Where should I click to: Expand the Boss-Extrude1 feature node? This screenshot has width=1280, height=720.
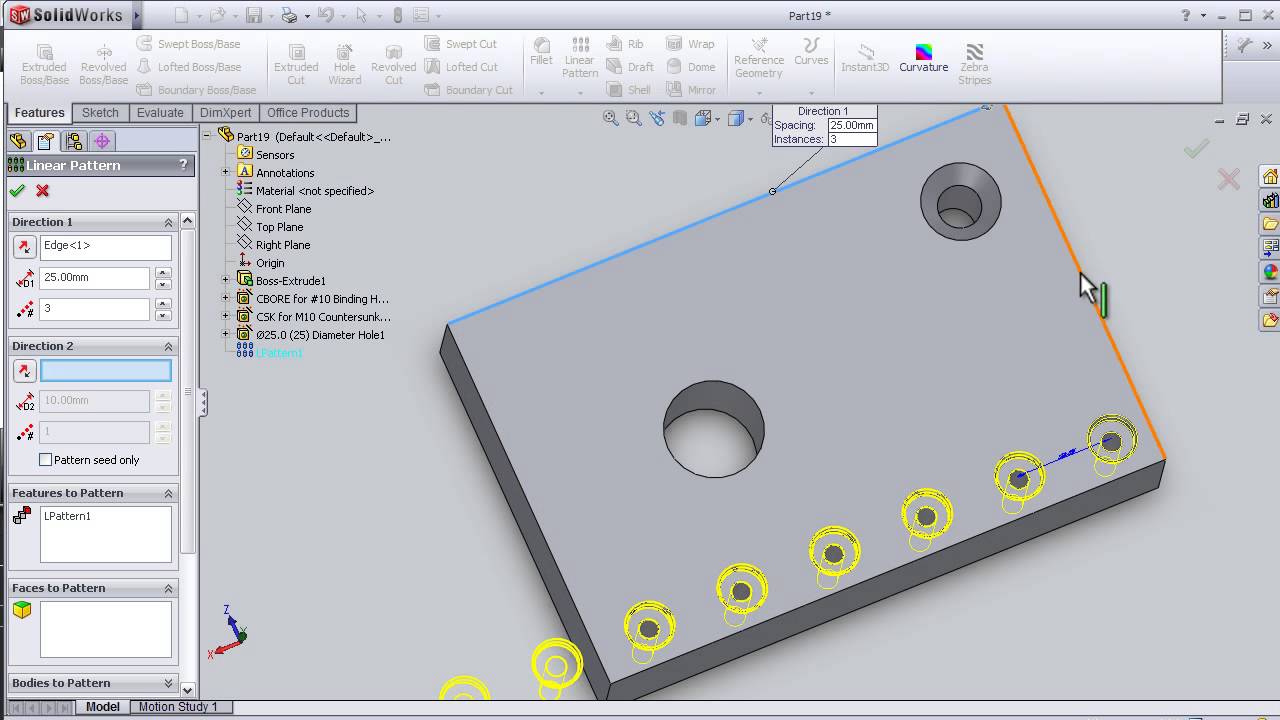225,281
